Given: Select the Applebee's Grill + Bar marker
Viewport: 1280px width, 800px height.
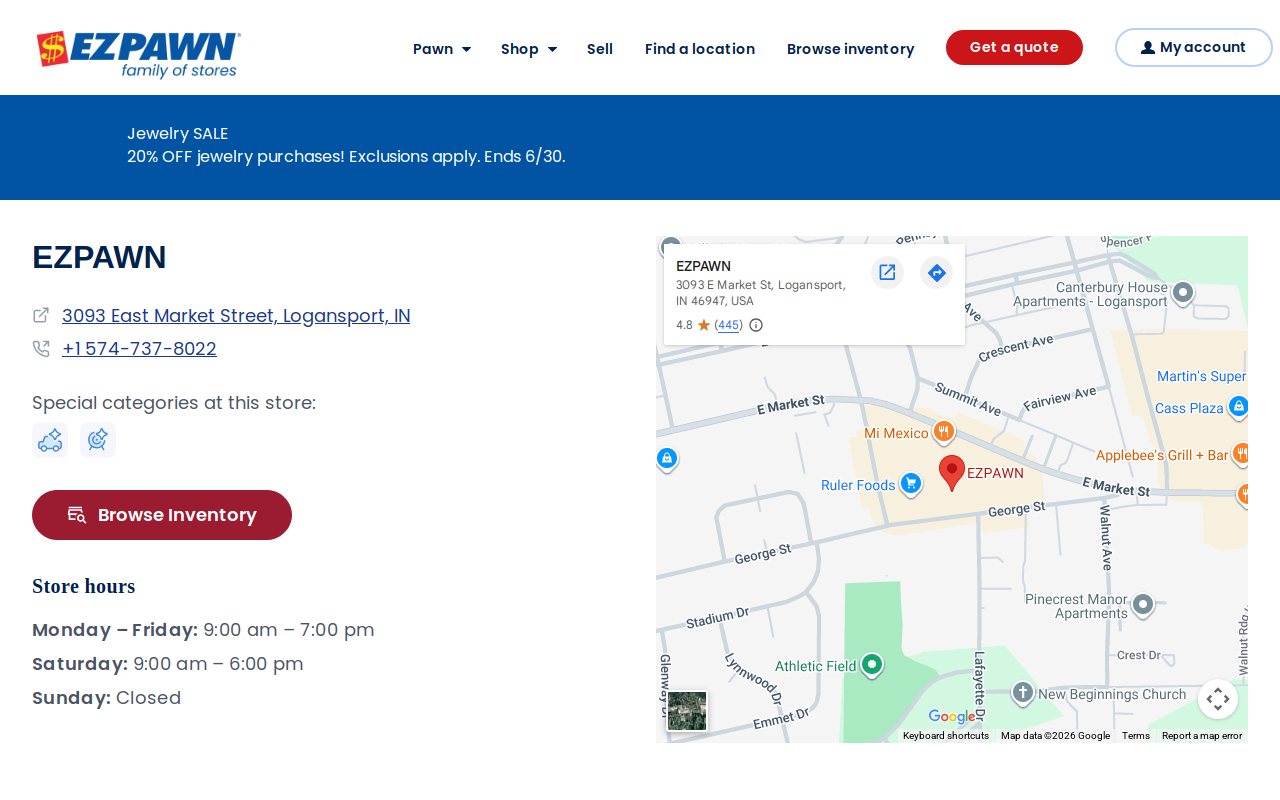Looking at the screenshot, I should pyautogui.click(x=1241, y=454).
